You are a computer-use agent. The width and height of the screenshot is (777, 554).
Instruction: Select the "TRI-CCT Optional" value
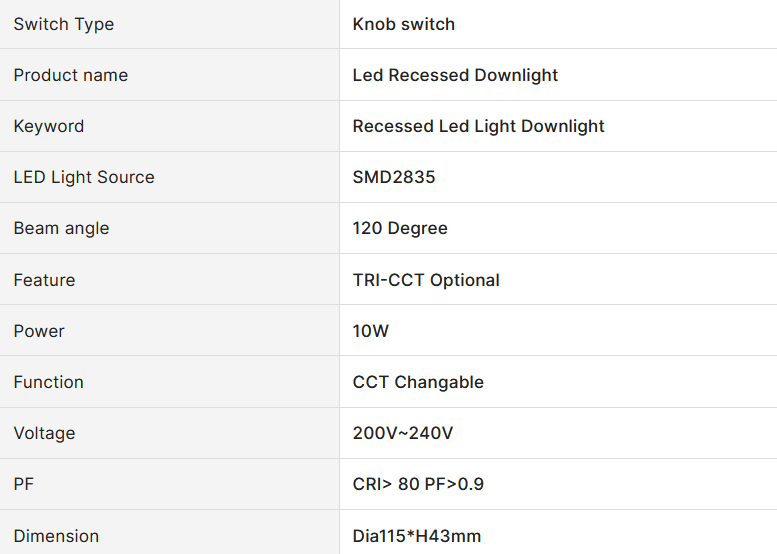426,280
